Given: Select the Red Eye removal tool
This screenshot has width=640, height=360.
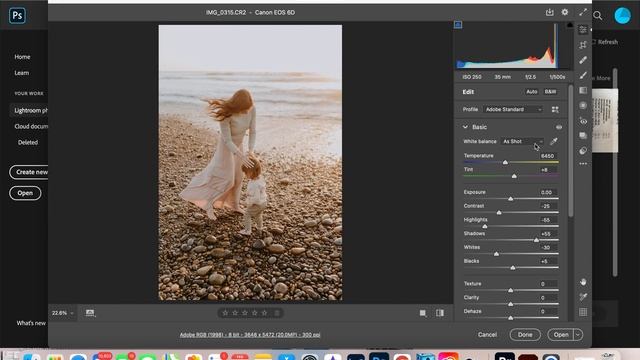Looking at the screenshot, I should pos(583,121).
